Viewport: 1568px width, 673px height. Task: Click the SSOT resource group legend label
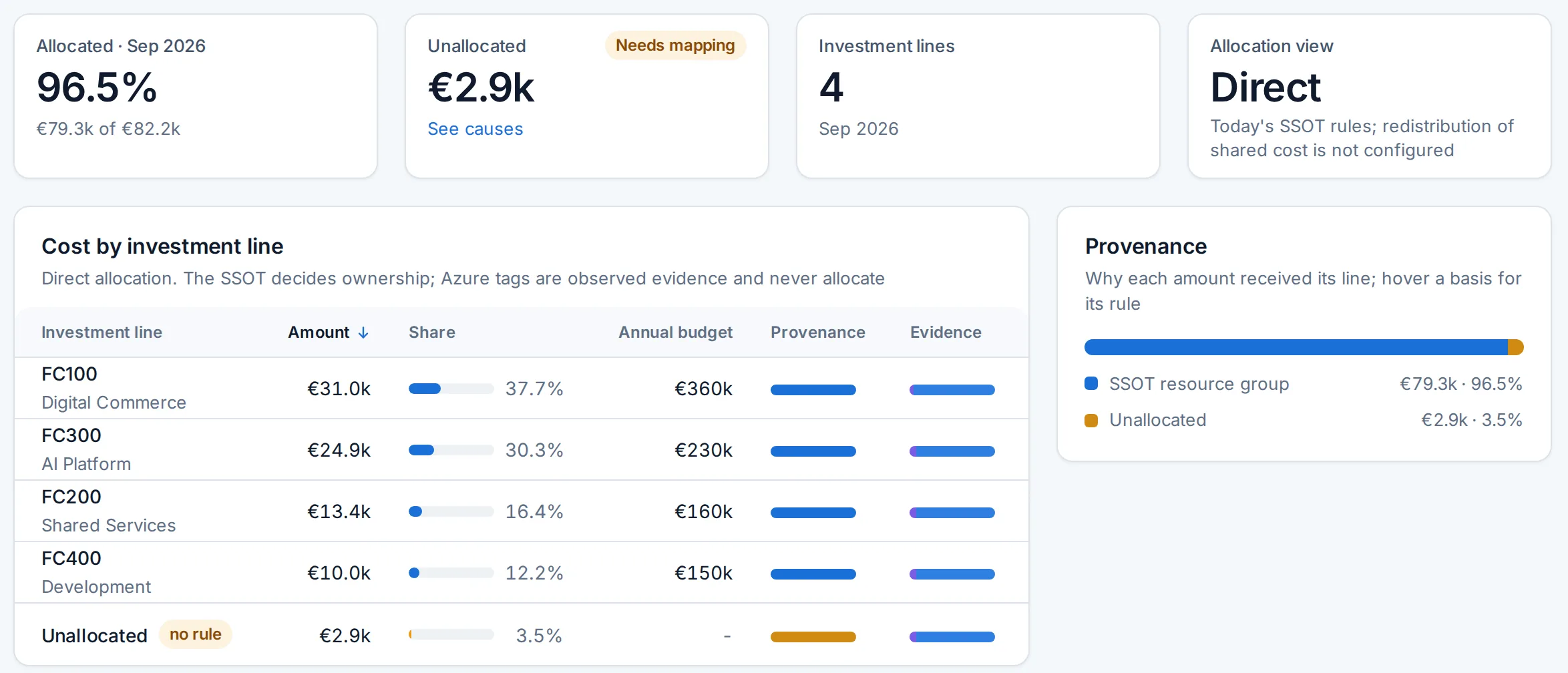(1199, 384)
